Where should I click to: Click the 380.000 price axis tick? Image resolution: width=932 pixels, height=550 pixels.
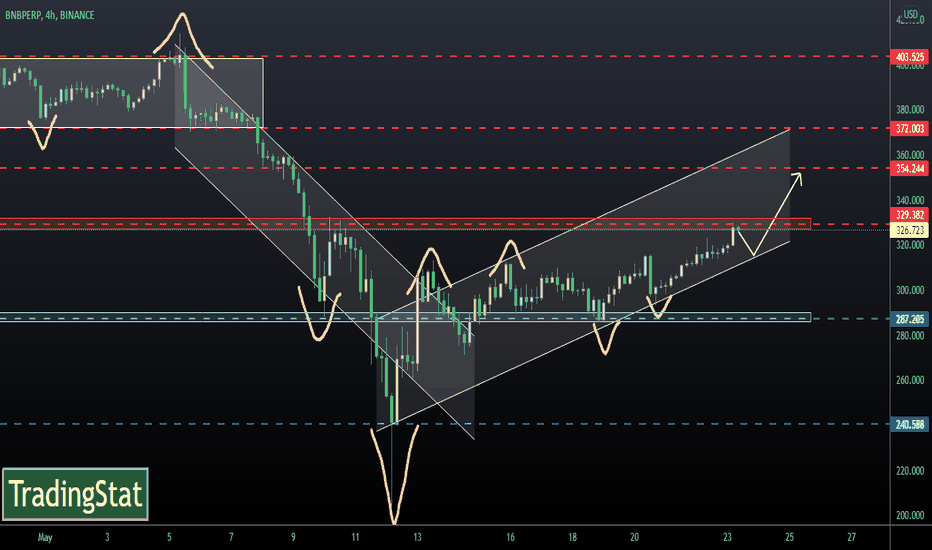[910, 109]
